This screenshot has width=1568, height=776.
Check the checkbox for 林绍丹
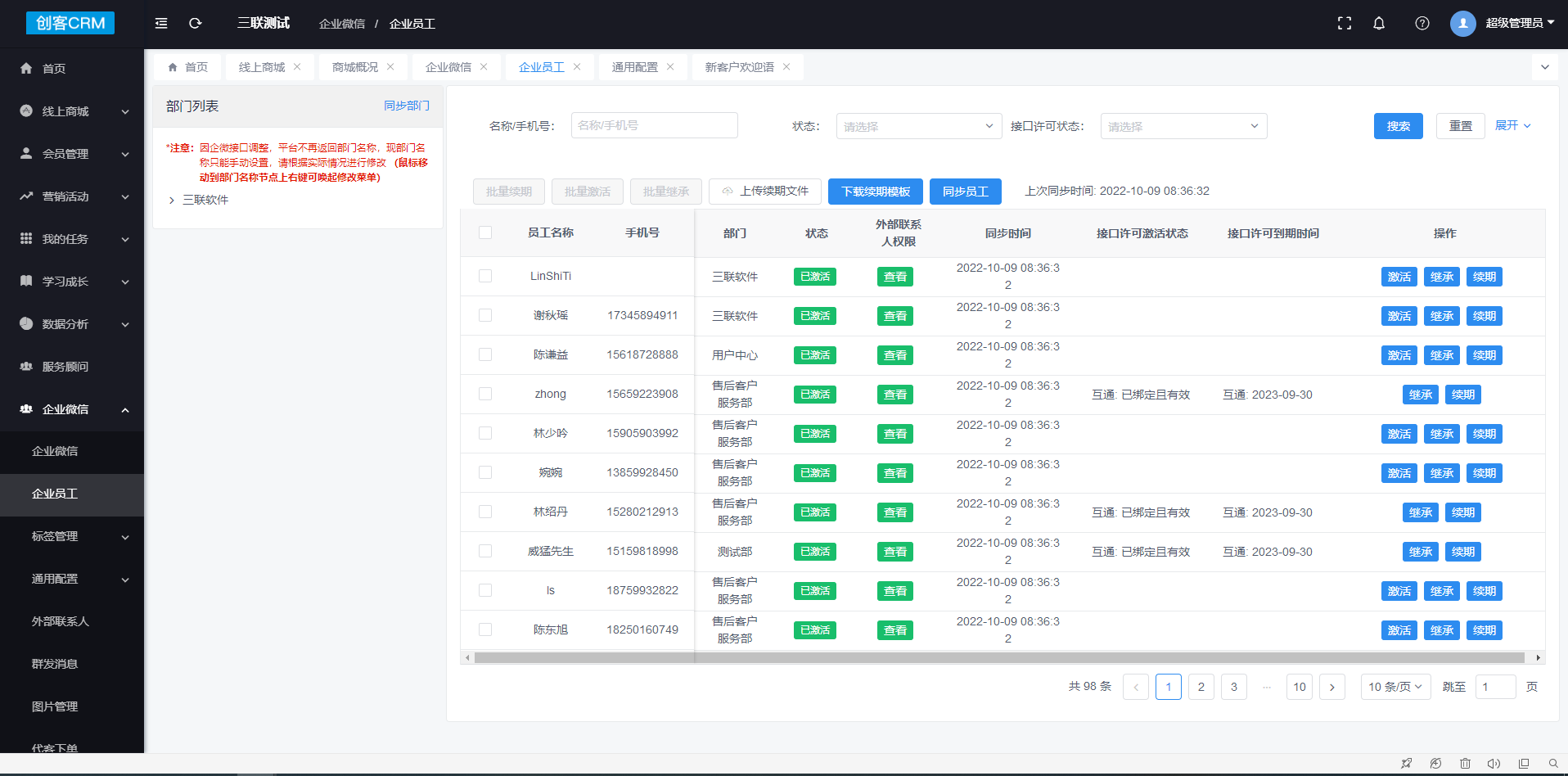(x=485, y=512)
